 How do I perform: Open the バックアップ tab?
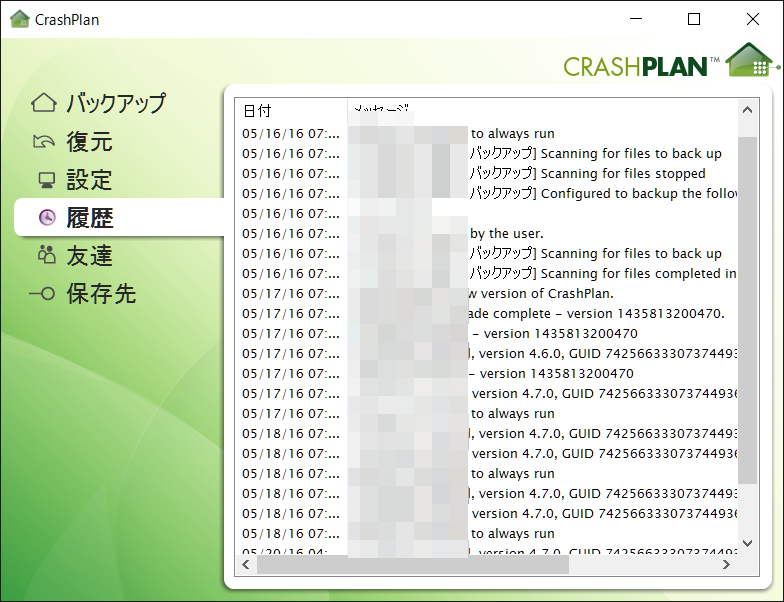(116, 103)
